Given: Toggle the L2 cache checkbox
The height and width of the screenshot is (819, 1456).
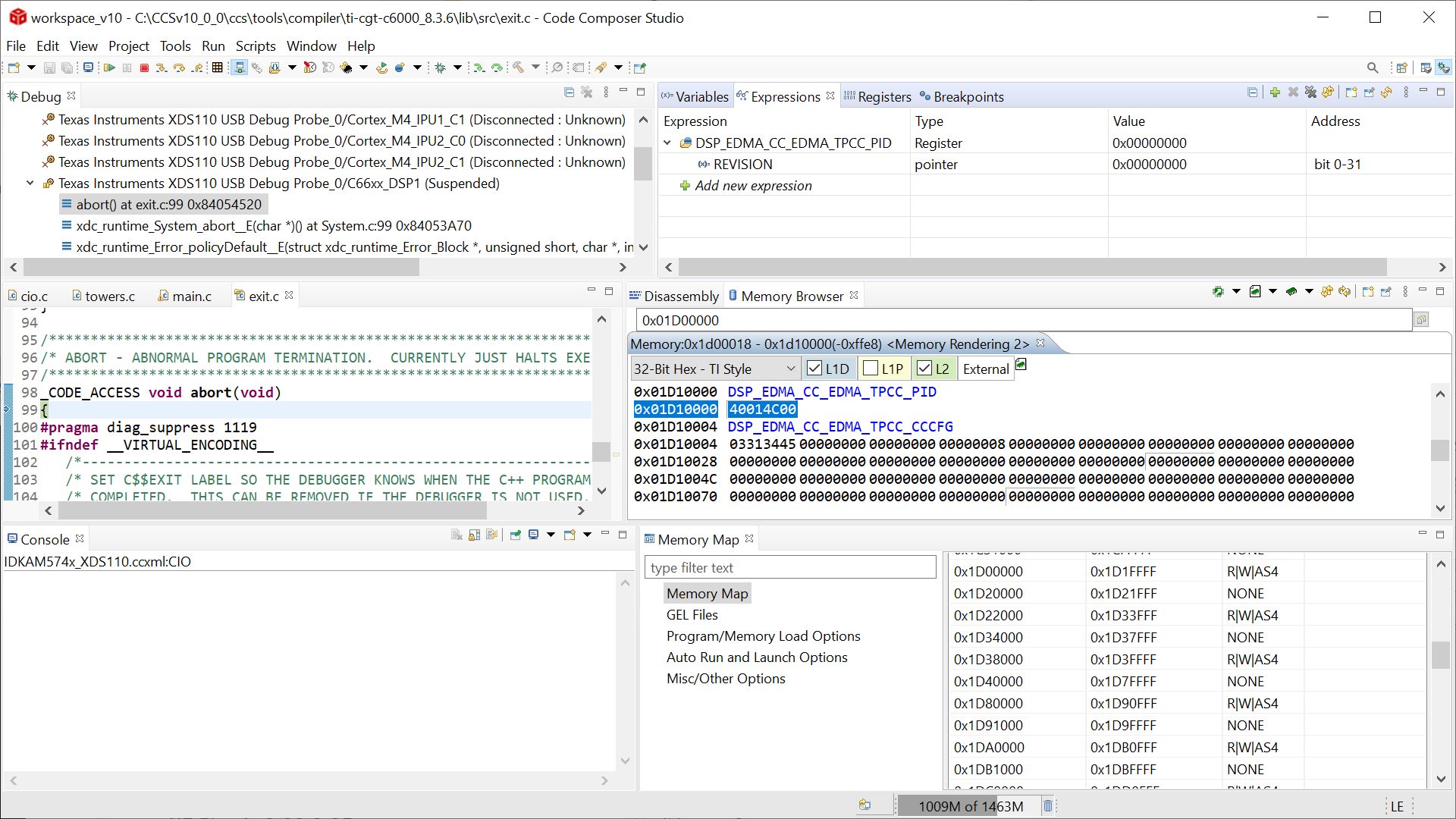Looking at the screenshot, I should pyautogui.click(x=924, y=369).
